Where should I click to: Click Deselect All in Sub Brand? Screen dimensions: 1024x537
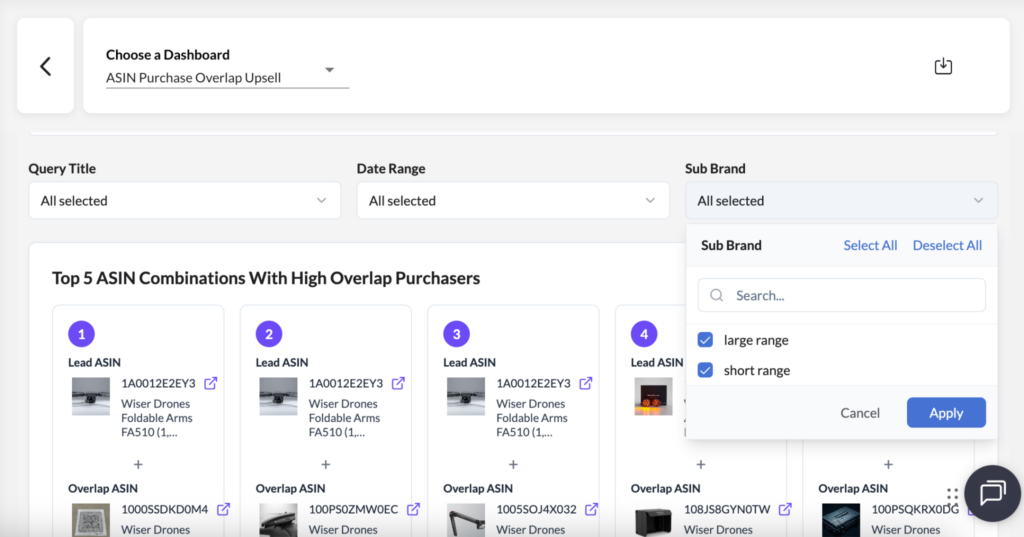[947, 245]
